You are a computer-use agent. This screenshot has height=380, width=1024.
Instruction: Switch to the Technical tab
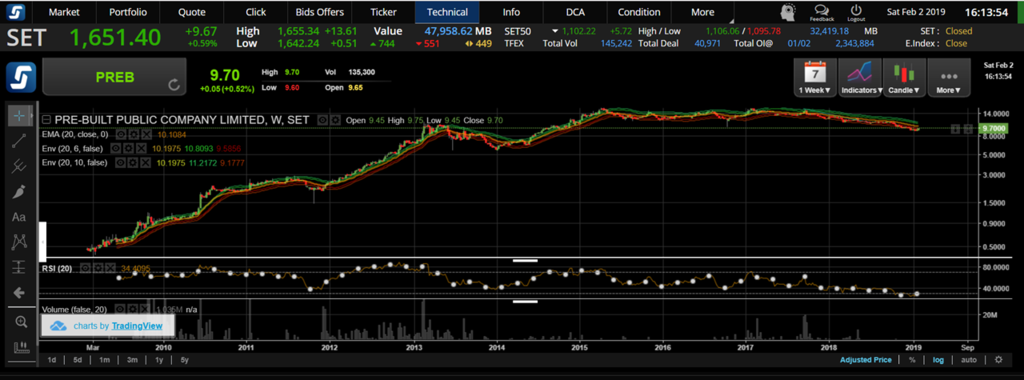click(x=447, y=12)
